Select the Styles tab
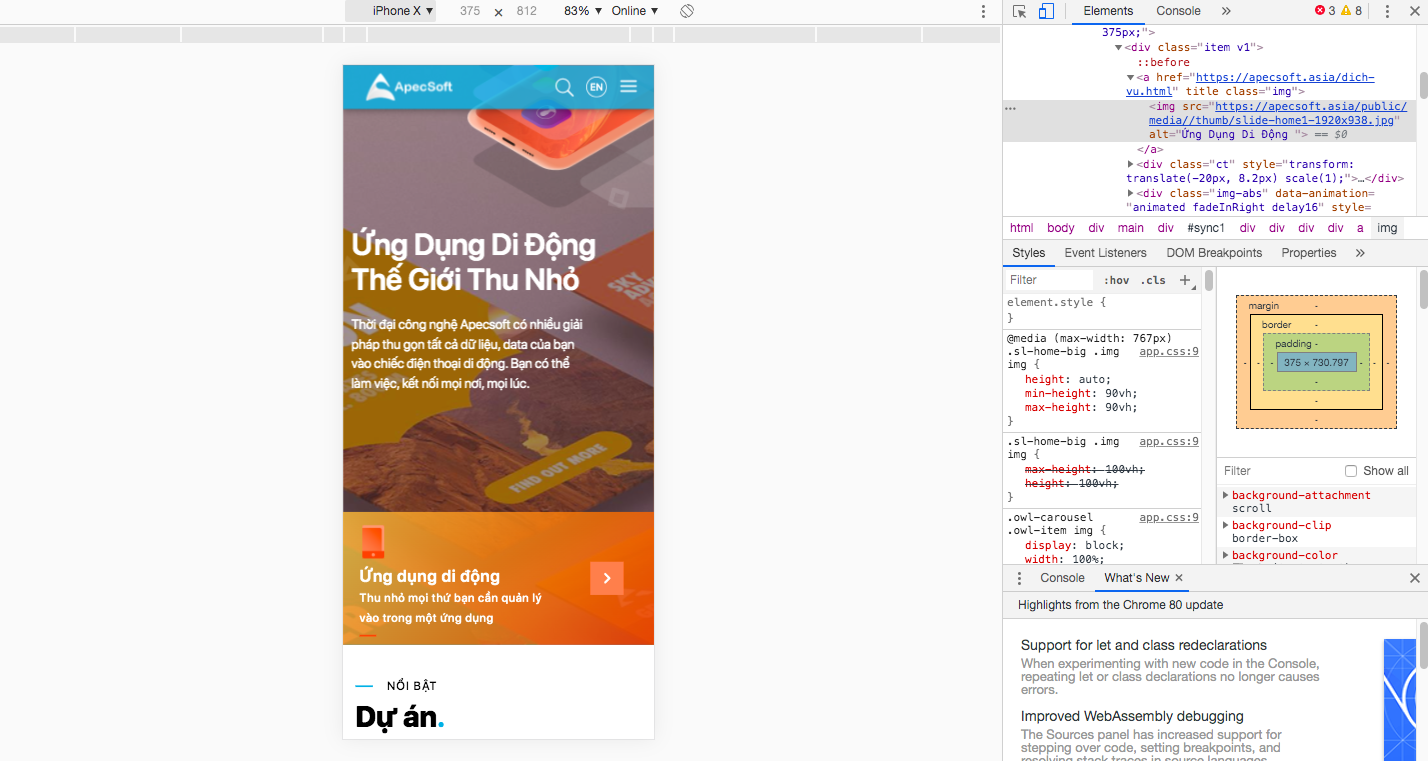The height and width of the screenshot is (761, 1428). pyautogui.click(x=1028, y=253)
